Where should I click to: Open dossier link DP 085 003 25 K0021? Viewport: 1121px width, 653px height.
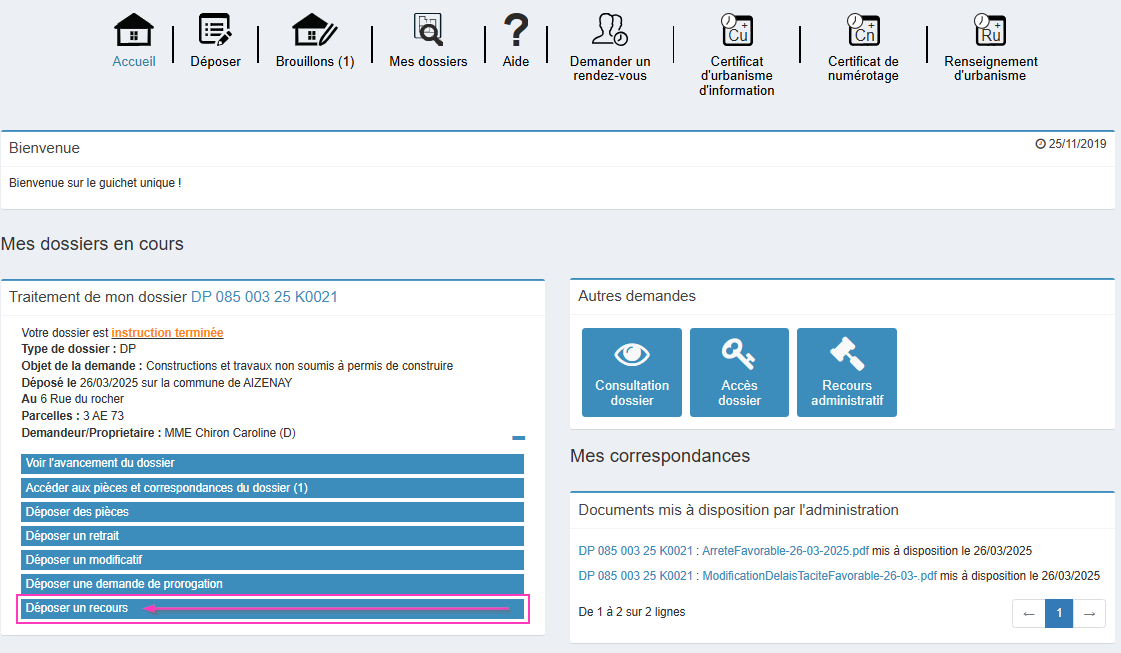click(x=264, y=297)
